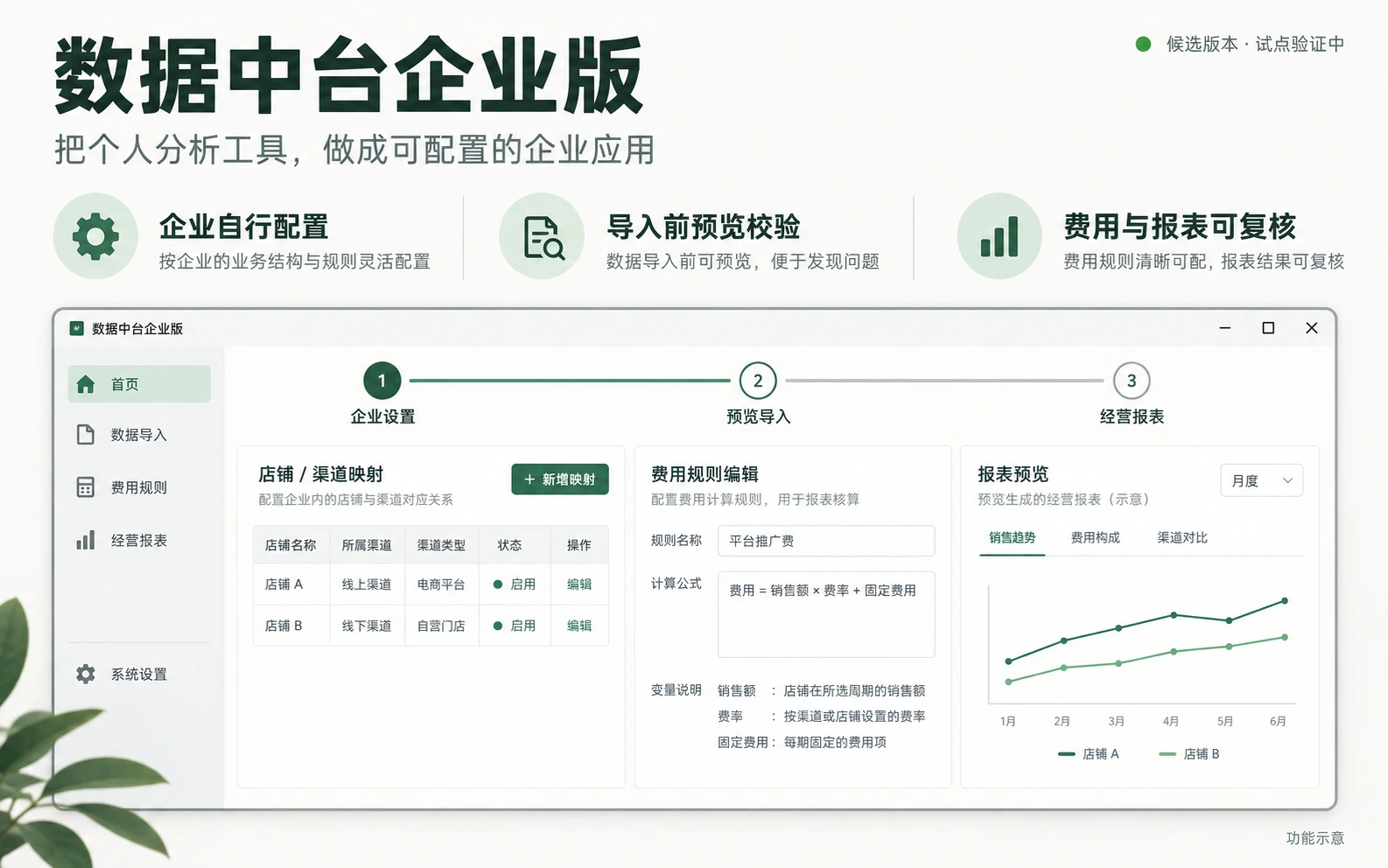Switch to 销售趋势 tab
Viewport: 1388px width, 868px height.
pyautogui.click(x=1013, y=537)
